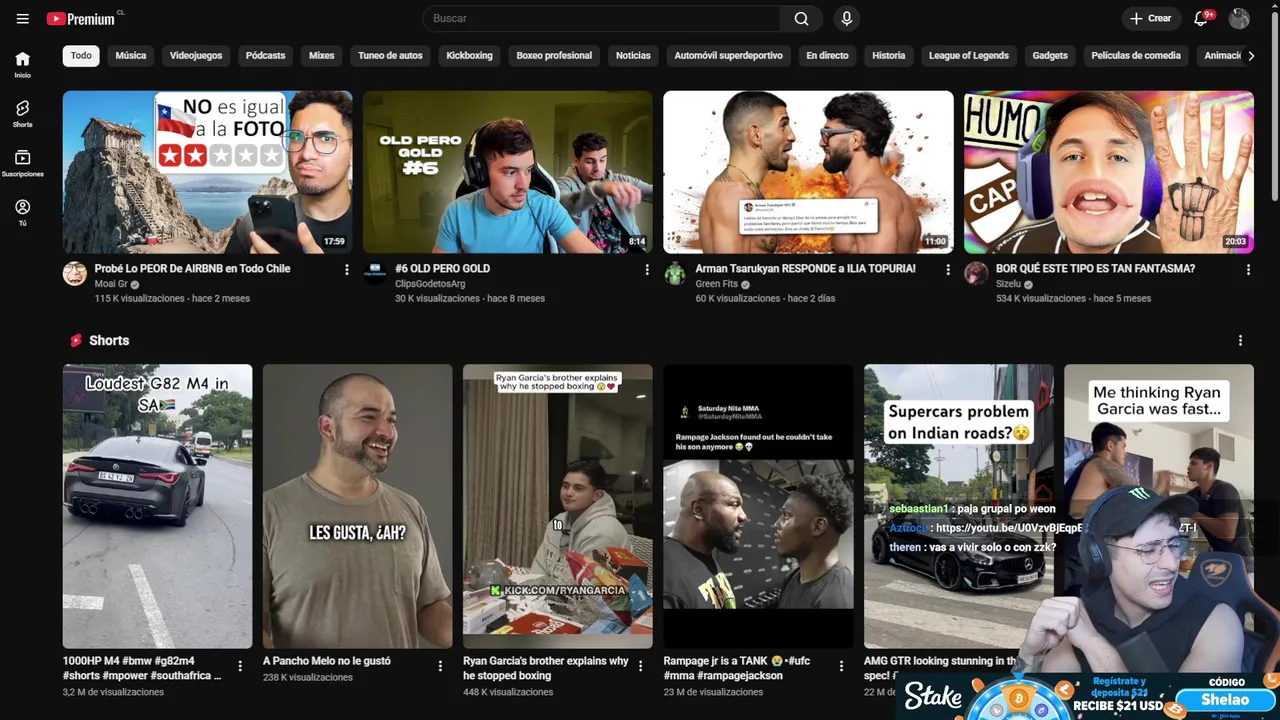Image resolution: width=1280 pixels, height=720 pixels.
Task: Select the Historia filter chip
Action: [888, 56]
